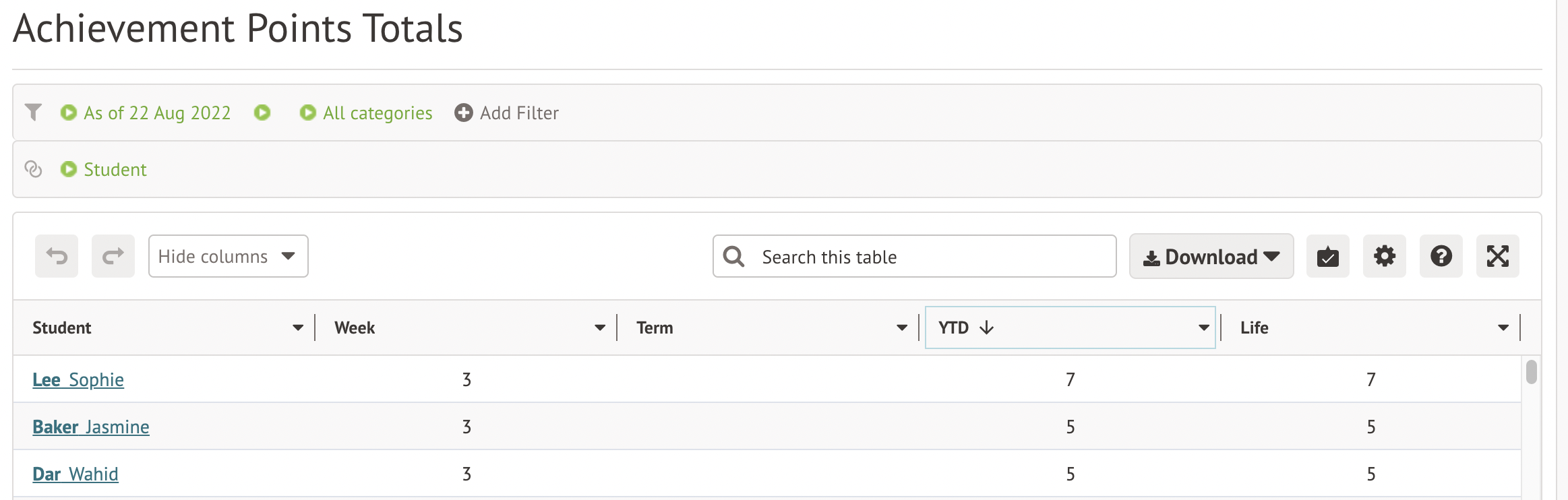Click the undo arrow button
Image resolution: width=1568 pixels, height=500 pixels.
[57, 256]
